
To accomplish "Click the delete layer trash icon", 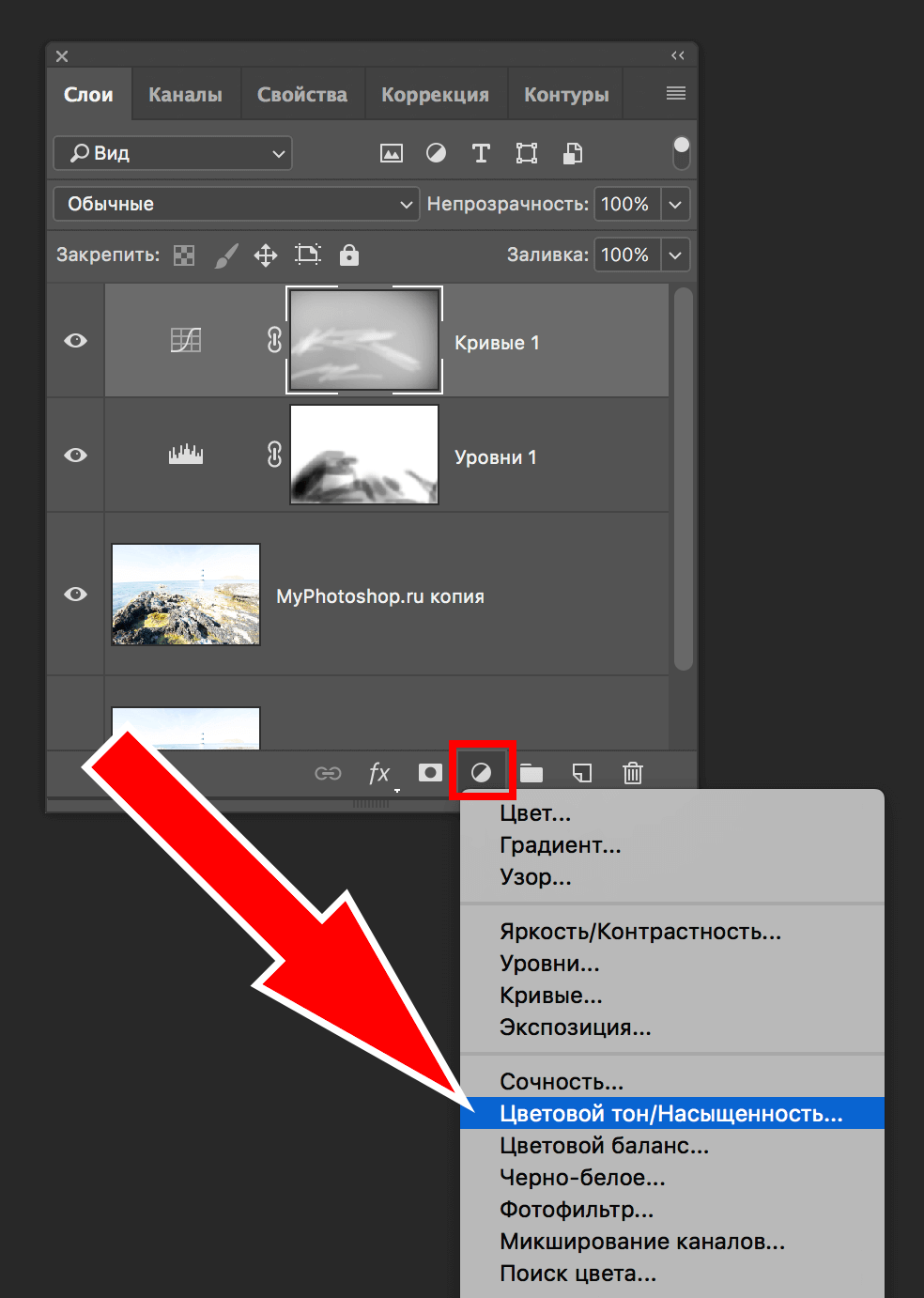I will (632, 773).
